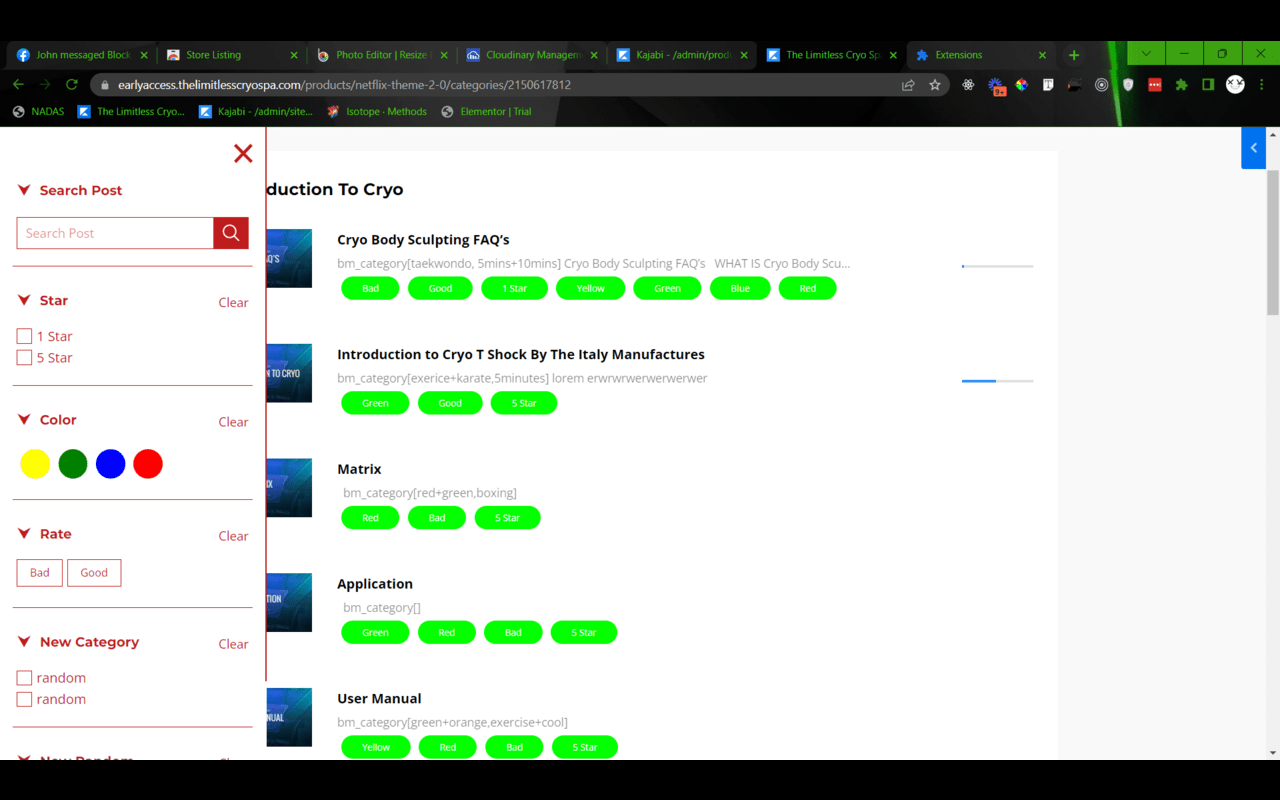Viewport: 1280px width, 800px height.
Task: Switch to Photo Editor tab
Action: [x=381, y=55]
